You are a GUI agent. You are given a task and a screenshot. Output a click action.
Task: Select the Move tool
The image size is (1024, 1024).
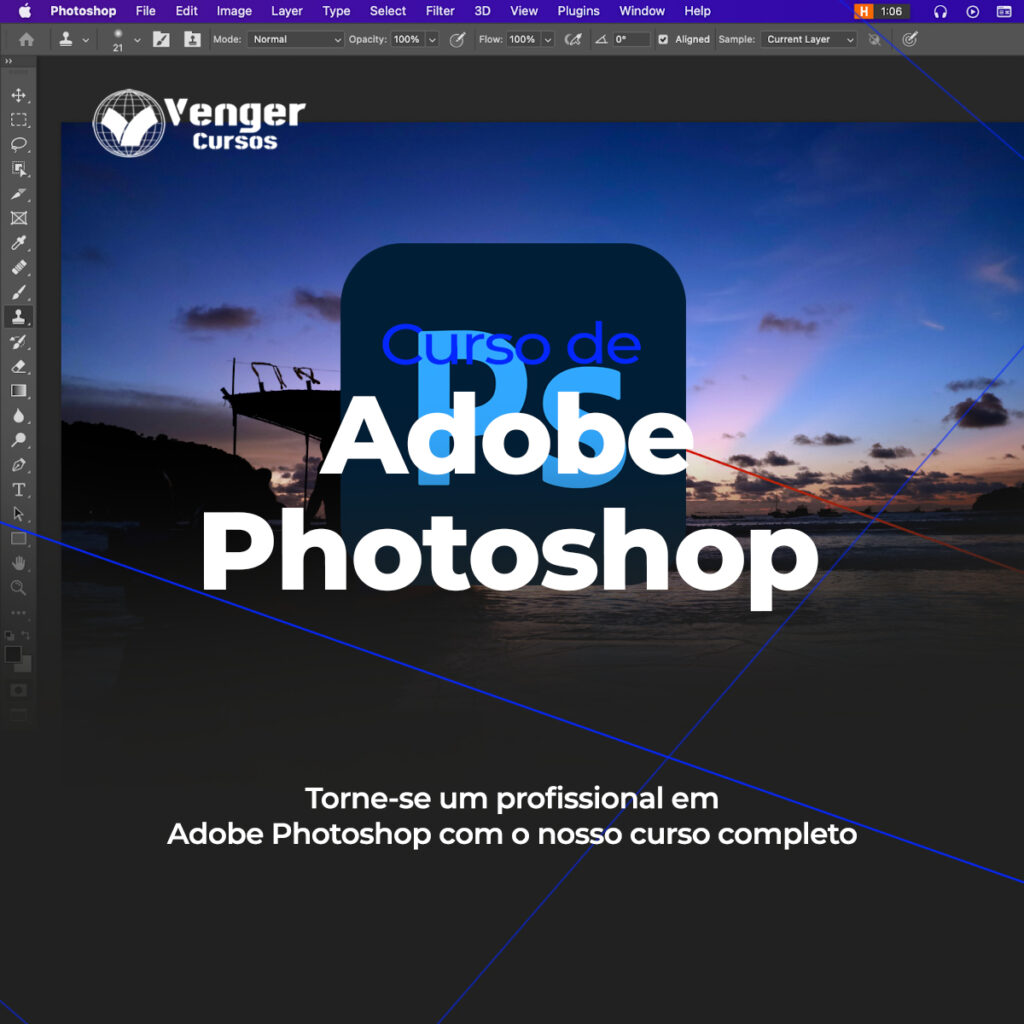click(x=18, y=95)
